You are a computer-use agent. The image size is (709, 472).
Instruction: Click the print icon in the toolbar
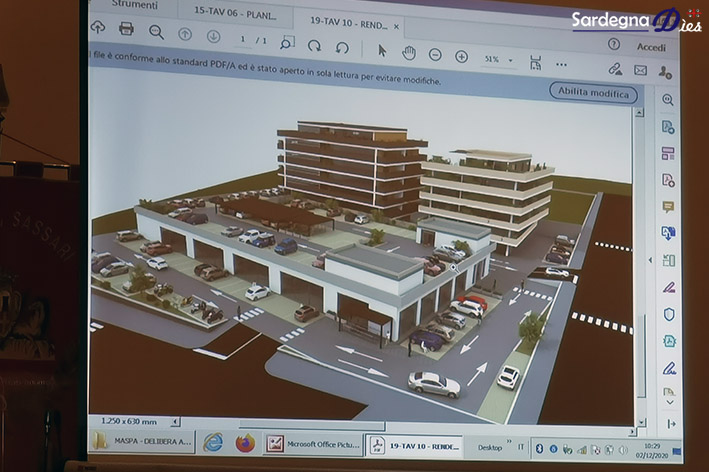coord(126,29)
